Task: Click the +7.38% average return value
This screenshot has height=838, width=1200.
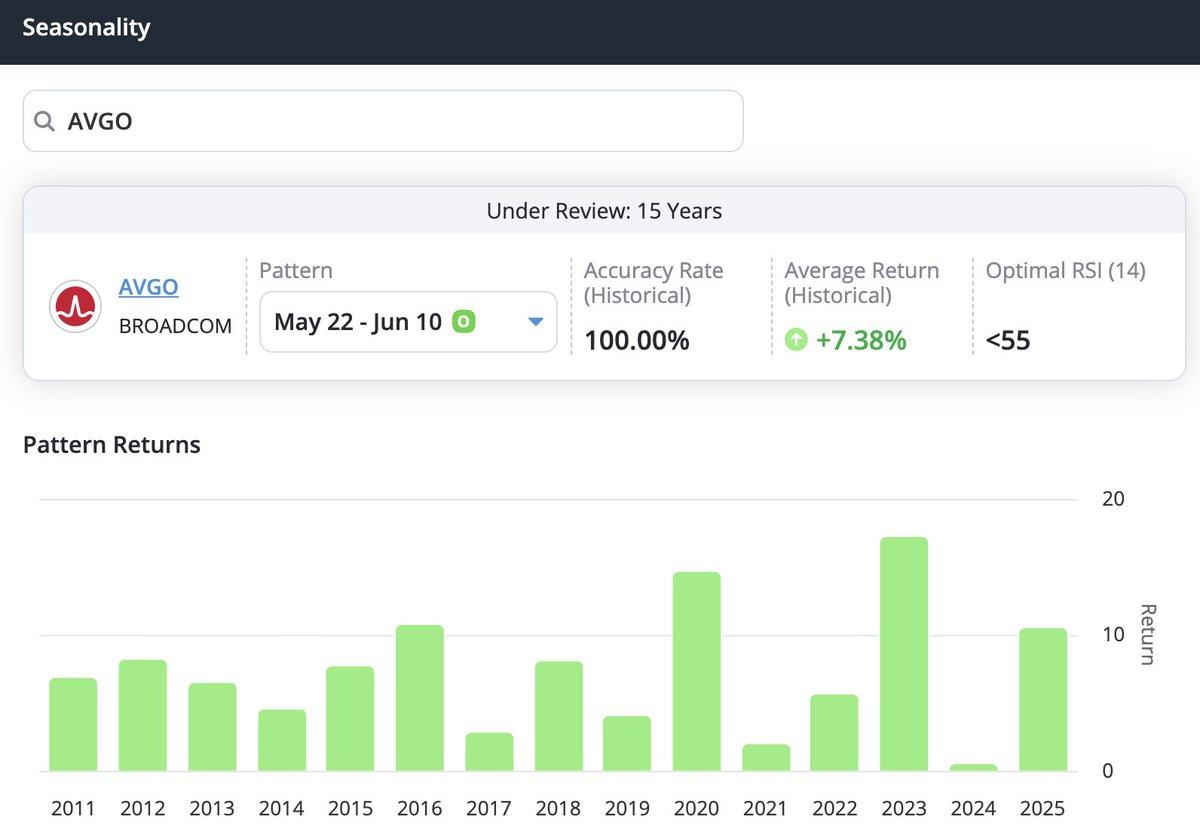Action: [x=861, y=340]
